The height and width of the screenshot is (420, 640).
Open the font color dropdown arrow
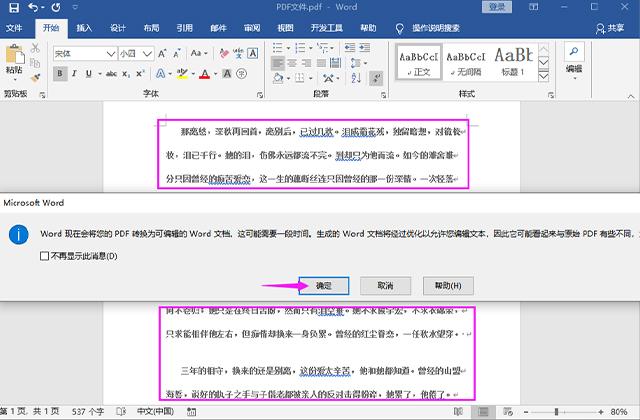click(x=215, y=74)
